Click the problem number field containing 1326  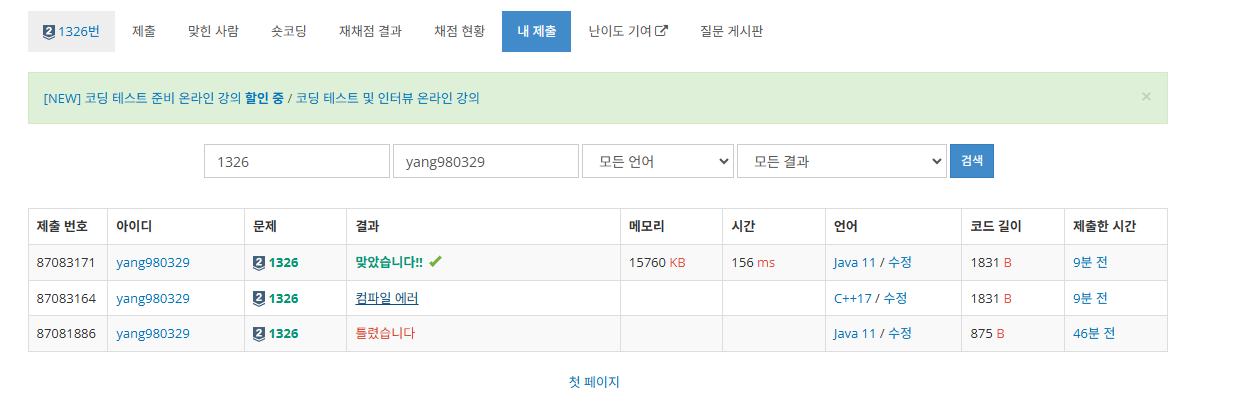pos(297,161)
